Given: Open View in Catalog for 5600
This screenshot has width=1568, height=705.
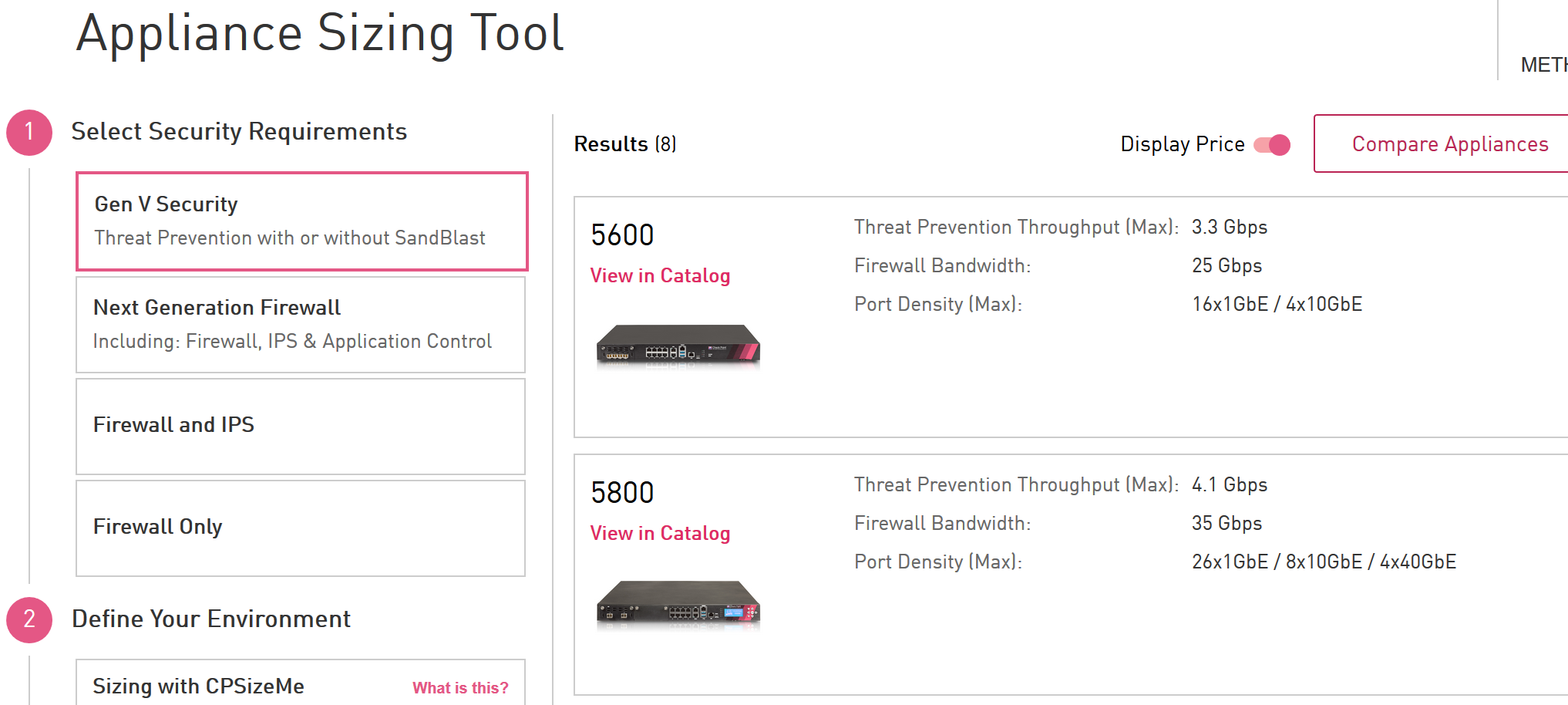Looking at the screenshot, I should pos(660,275).
